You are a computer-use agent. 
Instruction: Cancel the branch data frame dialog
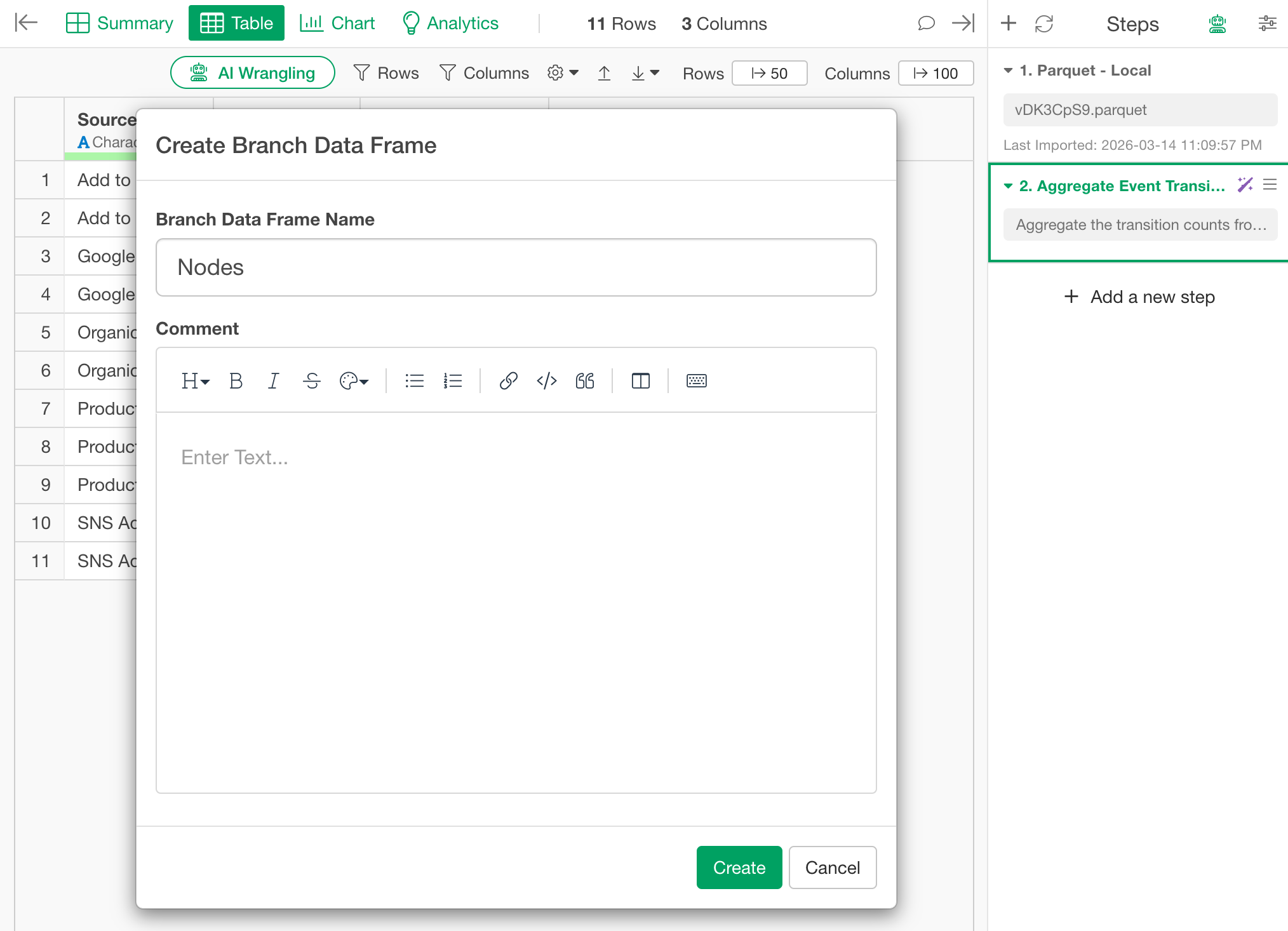(x=832, y=867)
